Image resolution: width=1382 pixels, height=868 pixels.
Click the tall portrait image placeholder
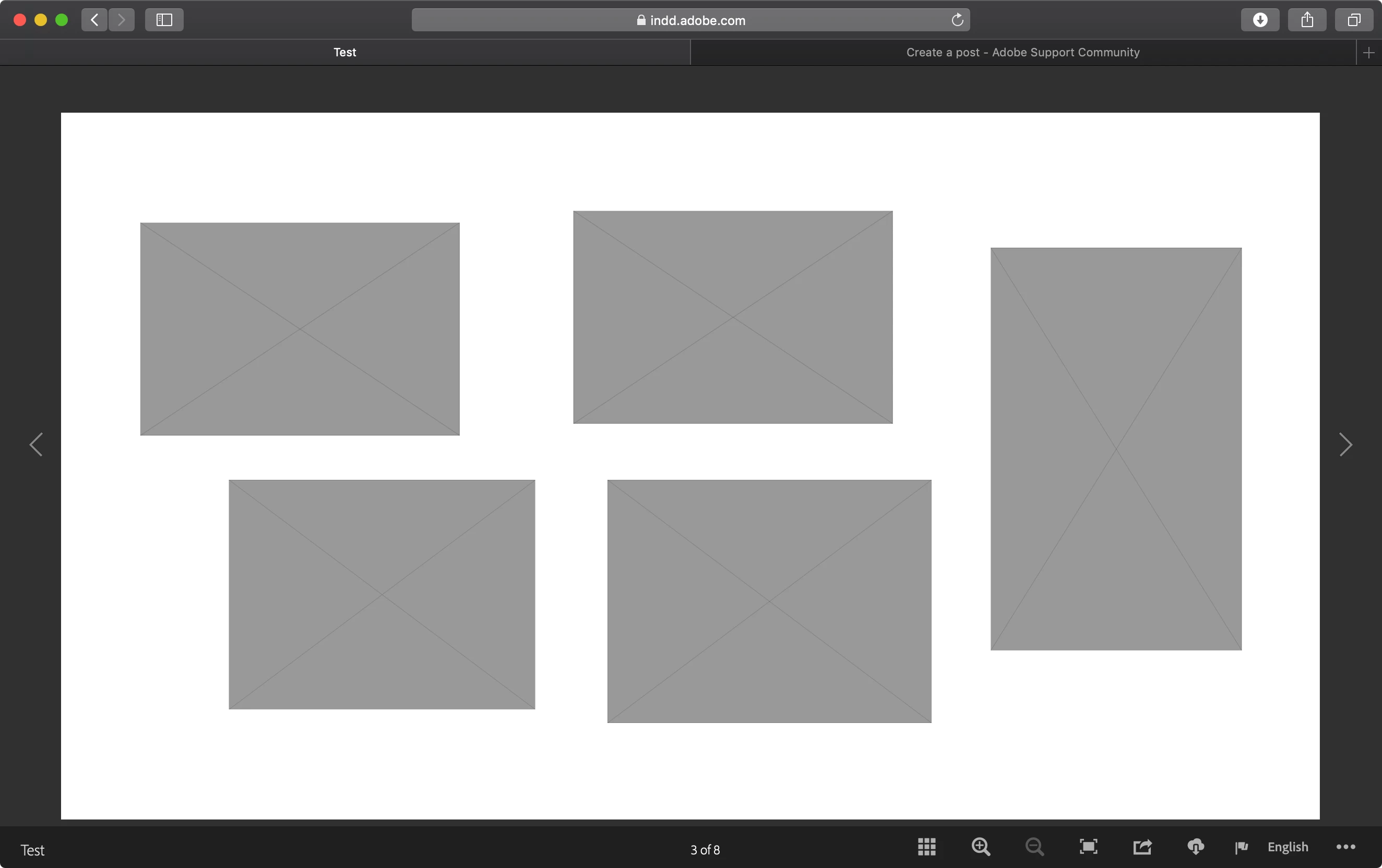point(1116,449)
